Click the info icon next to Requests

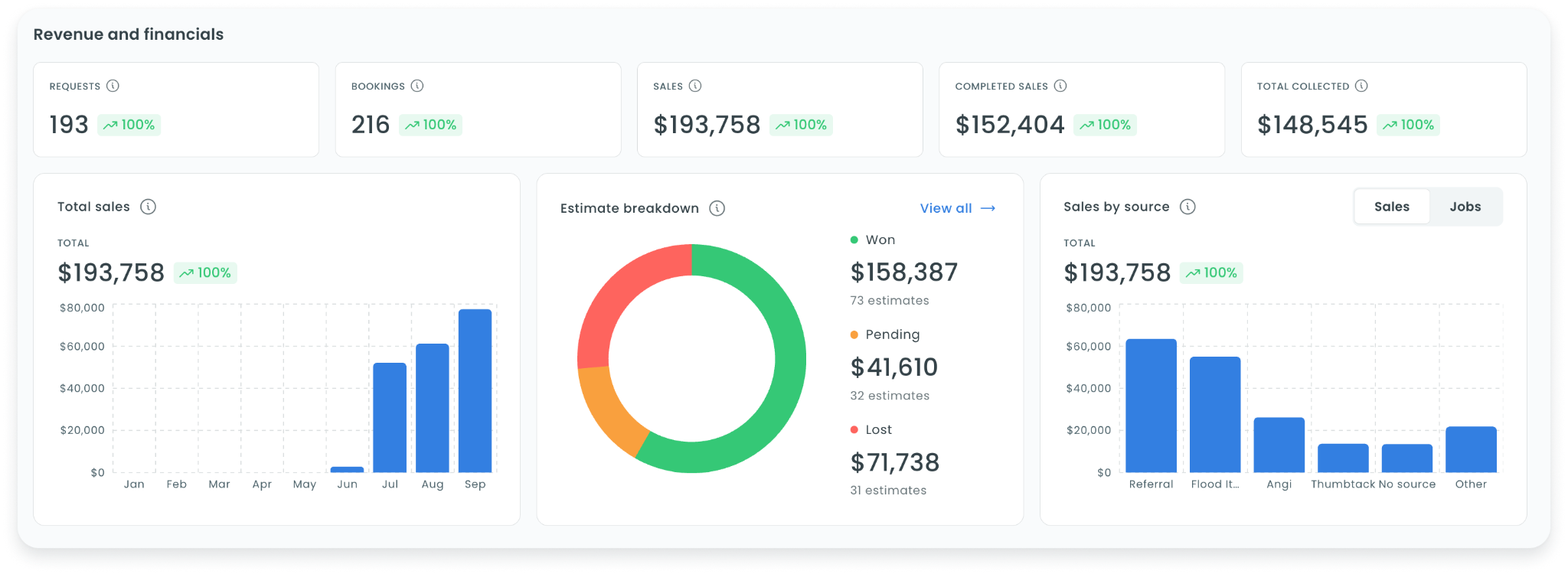tap(113, 86)
